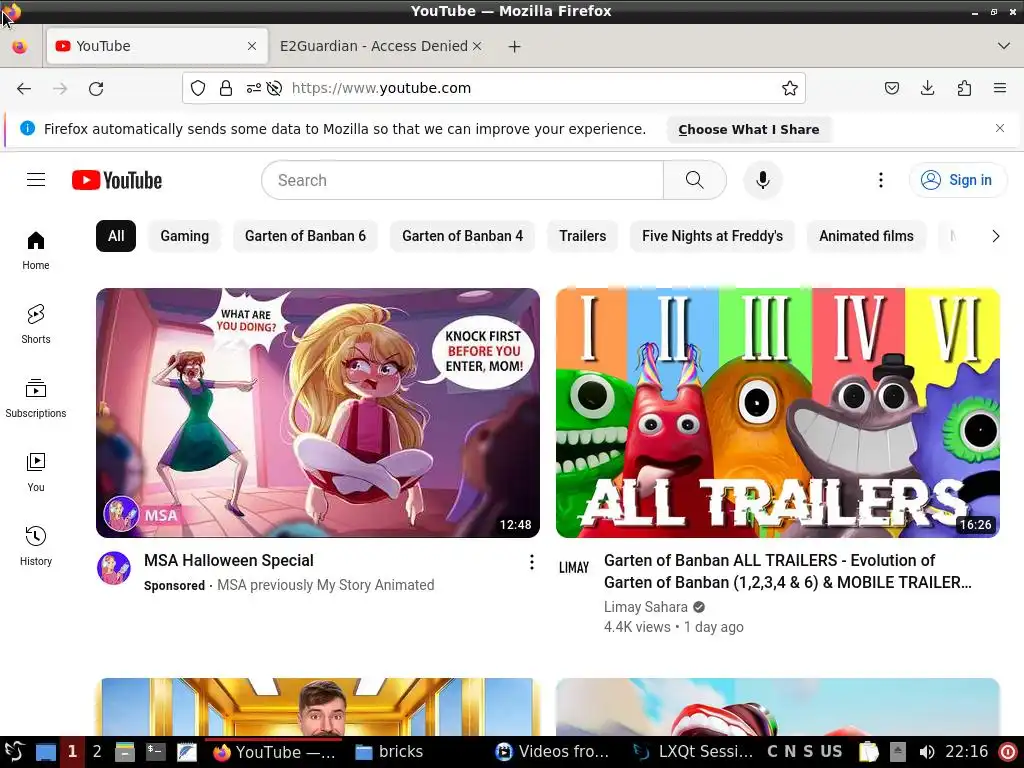Click the YouTube search field
The height and width of the screenshot is (768, 1024).
click(x=462, y=180)
